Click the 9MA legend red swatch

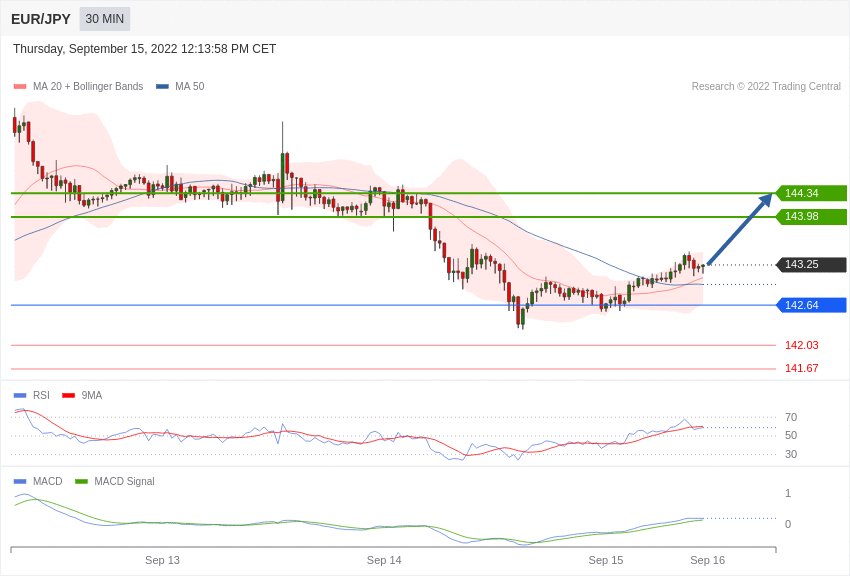click(x=69, y=396)
